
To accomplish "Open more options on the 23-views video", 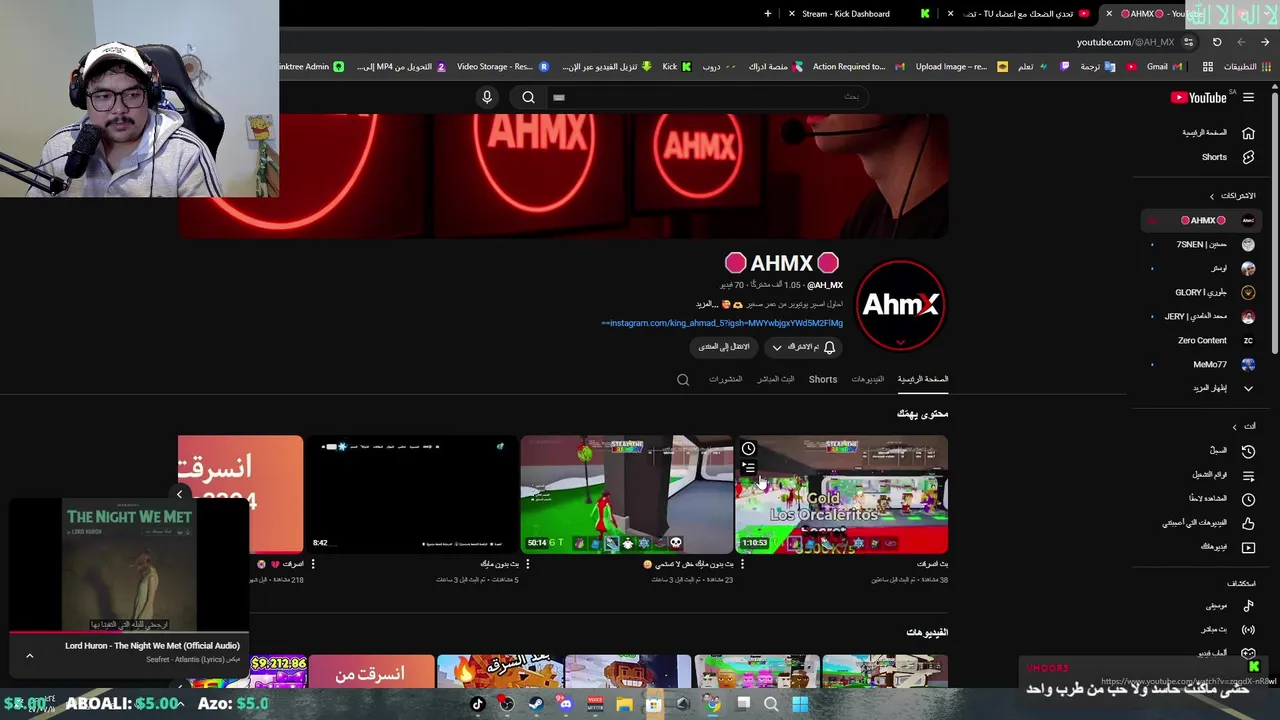I will [528, 564].
